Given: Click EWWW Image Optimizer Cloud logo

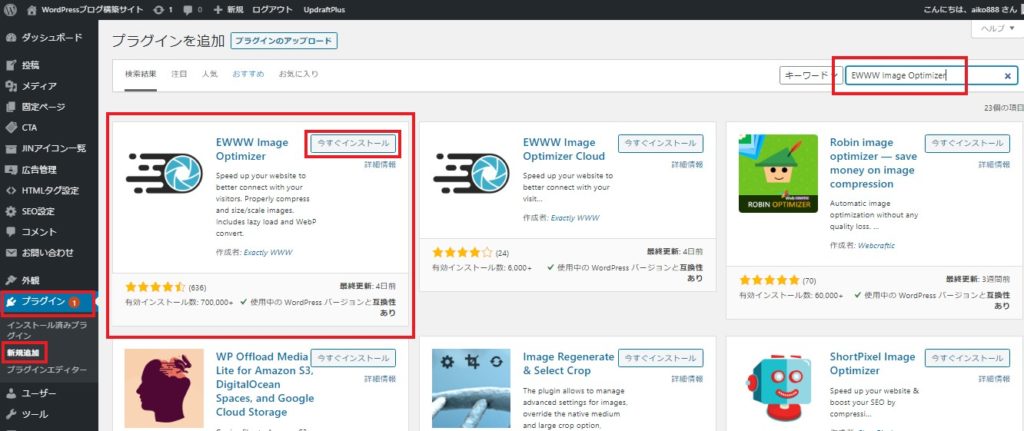Looking at the screenshot, I should point(473,172).
